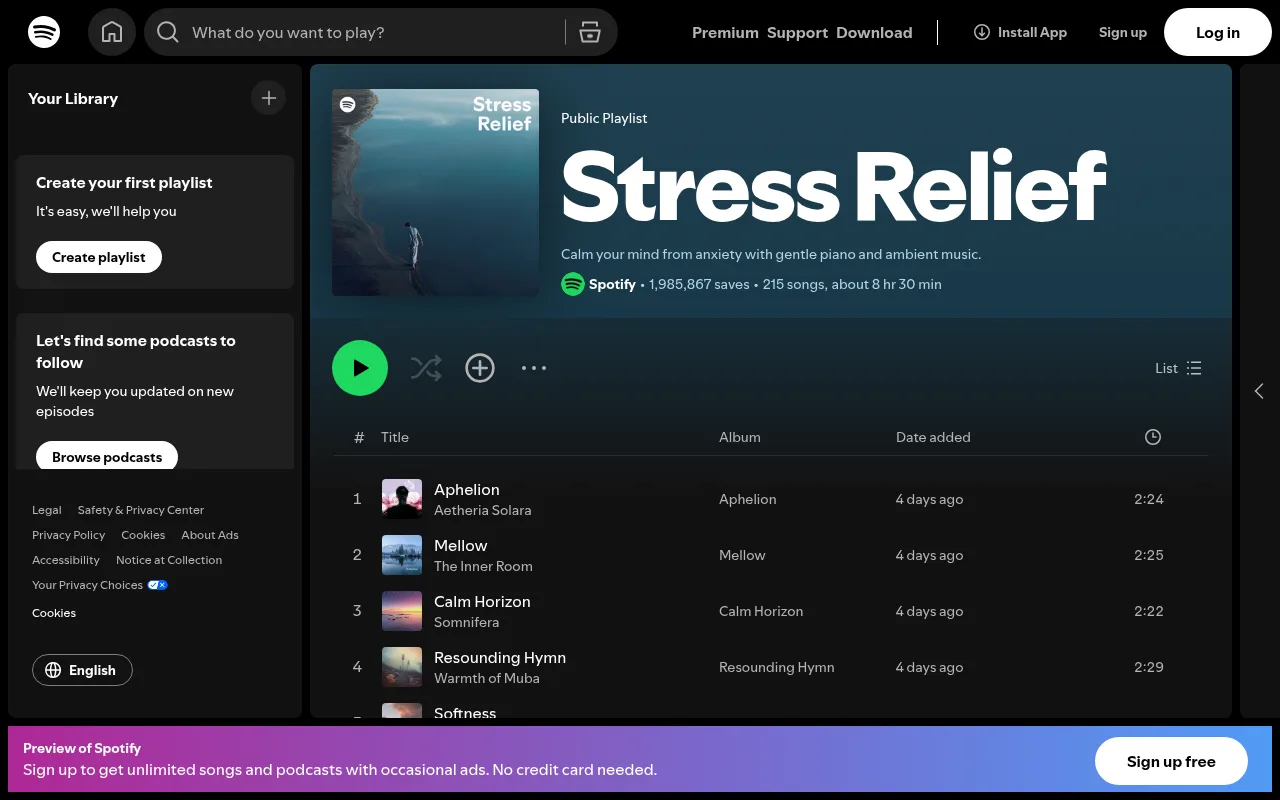Click the Spotify logo

44,32
